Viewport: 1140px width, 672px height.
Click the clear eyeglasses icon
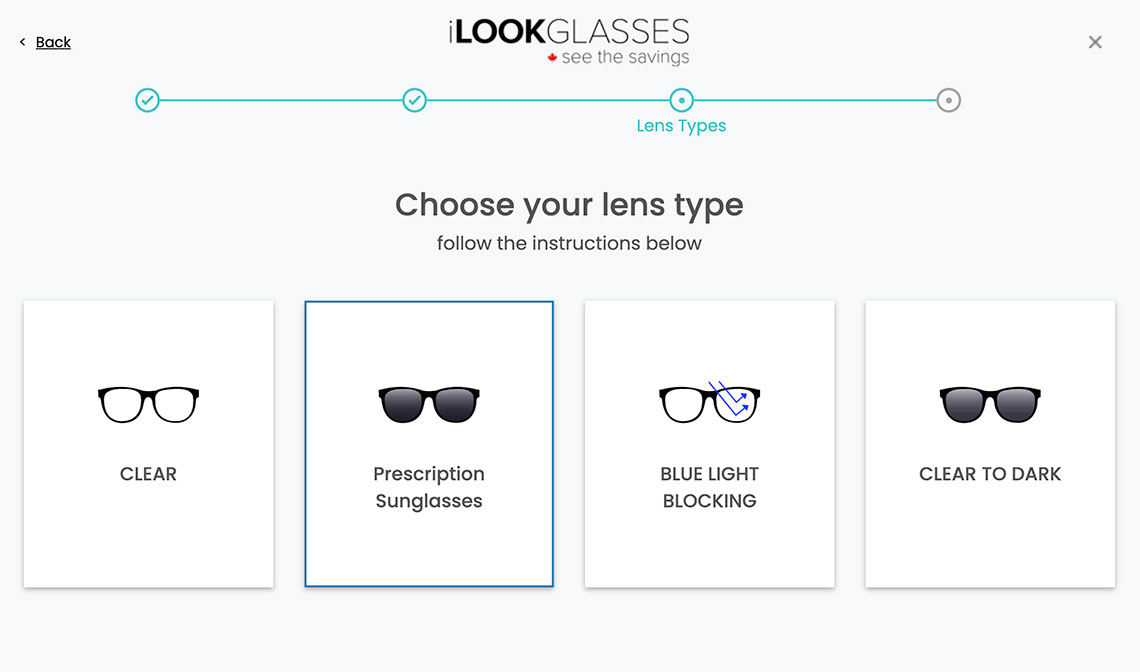(148, 404)
